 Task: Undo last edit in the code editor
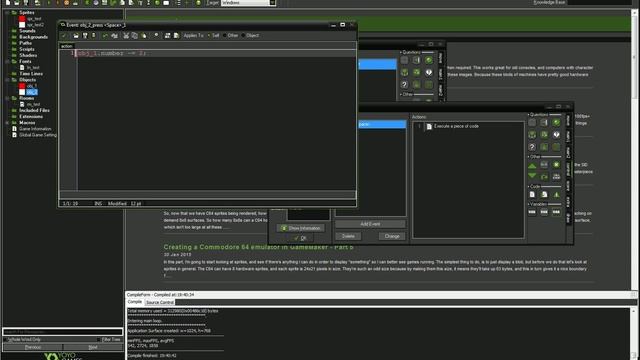tap(105, 36)
